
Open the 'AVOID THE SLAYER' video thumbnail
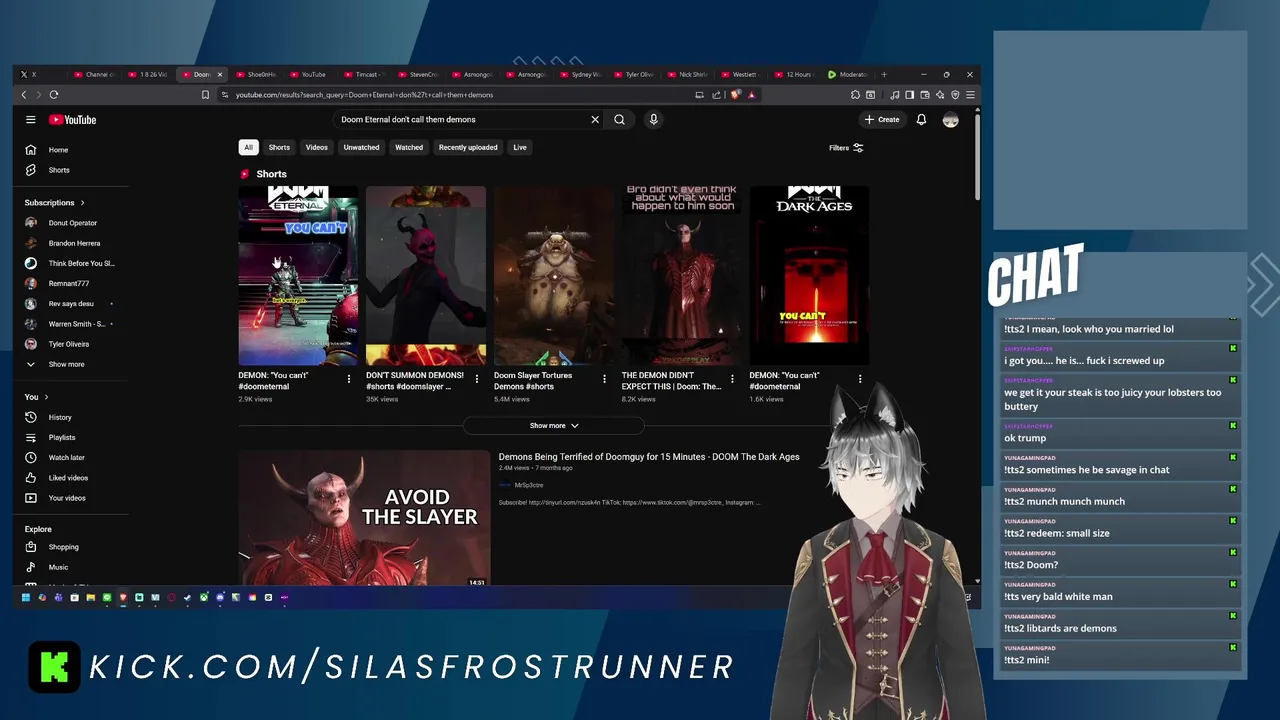(364, 518)
